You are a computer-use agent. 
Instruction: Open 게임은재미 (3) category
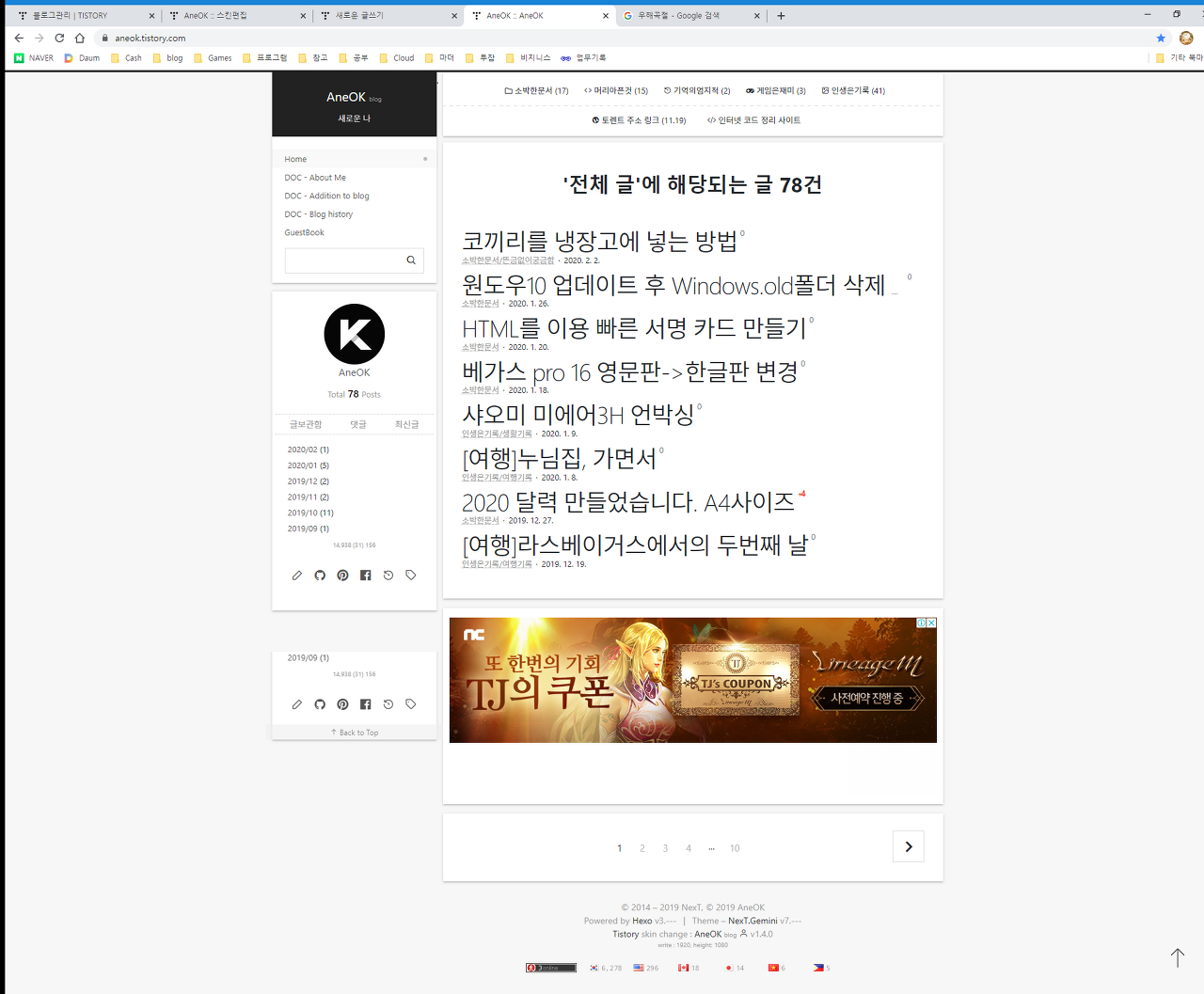(776, 91)
